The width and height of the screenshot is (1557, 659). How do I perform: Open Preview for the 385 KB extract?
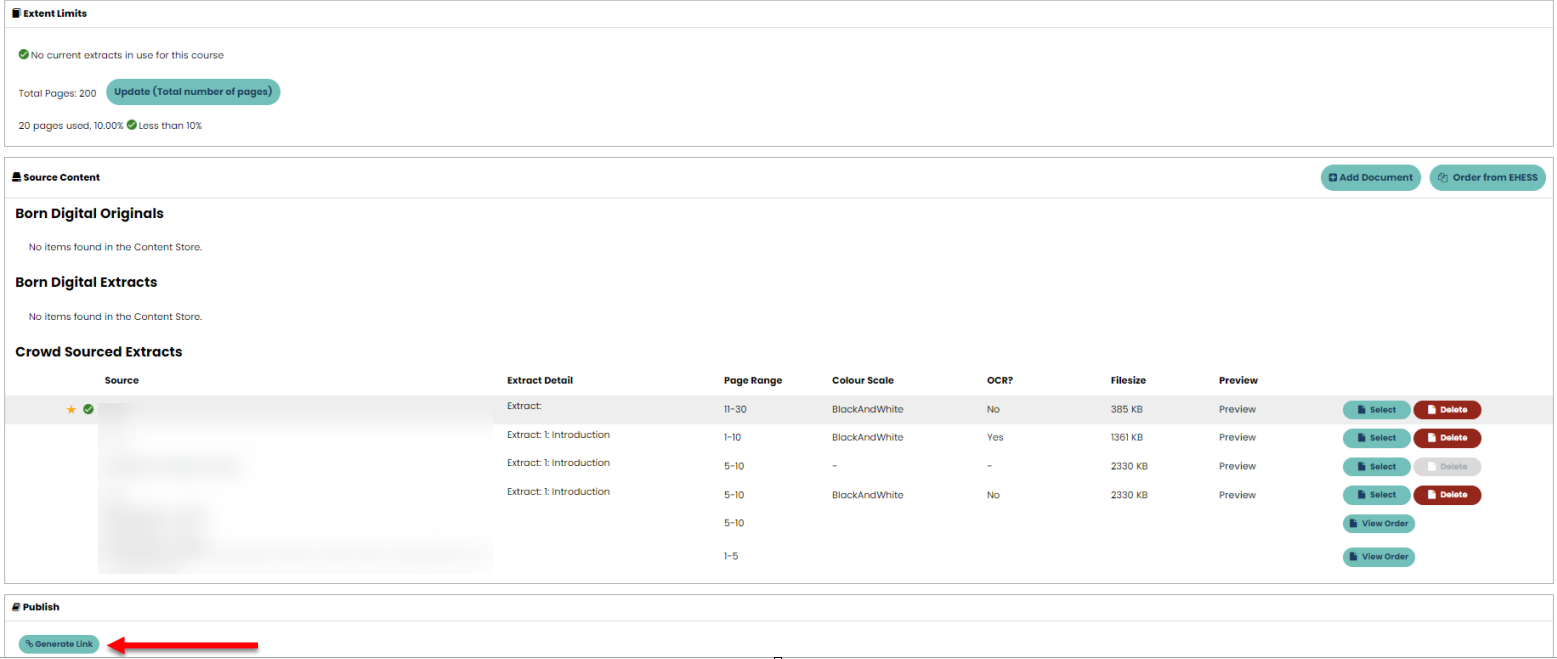[1237, 410]
